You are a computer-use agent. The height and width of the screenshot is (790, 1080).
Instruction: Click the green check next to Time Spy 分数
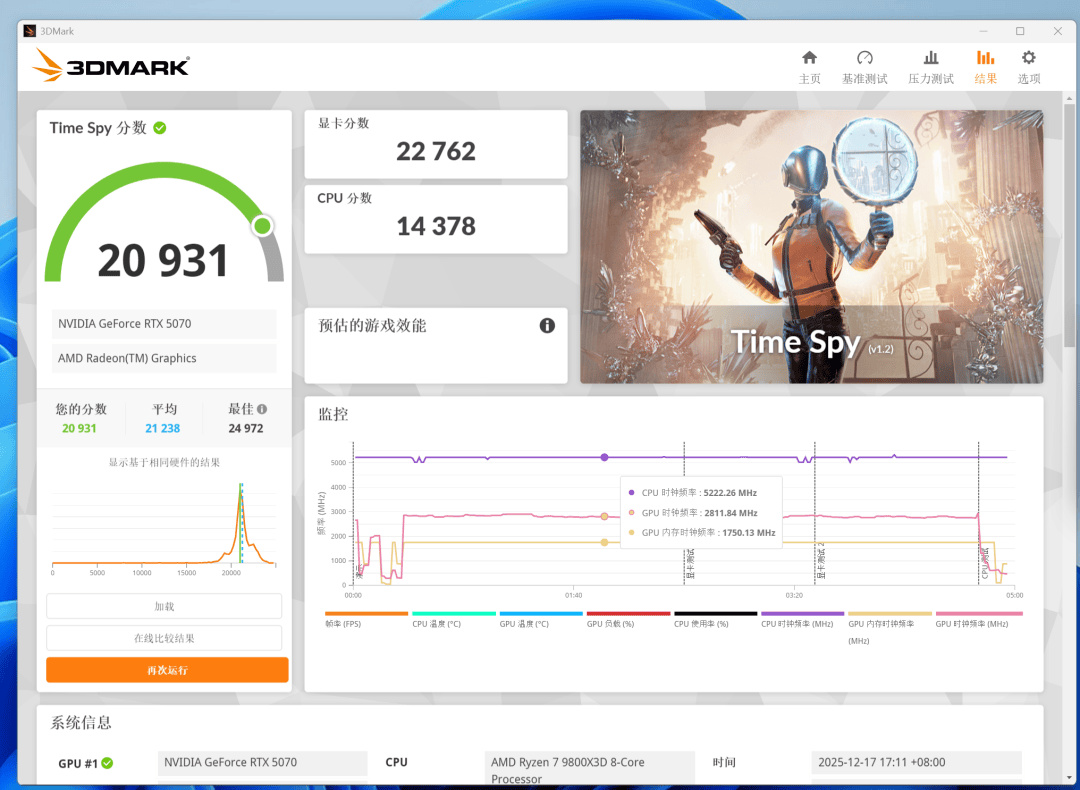point(160,128)
